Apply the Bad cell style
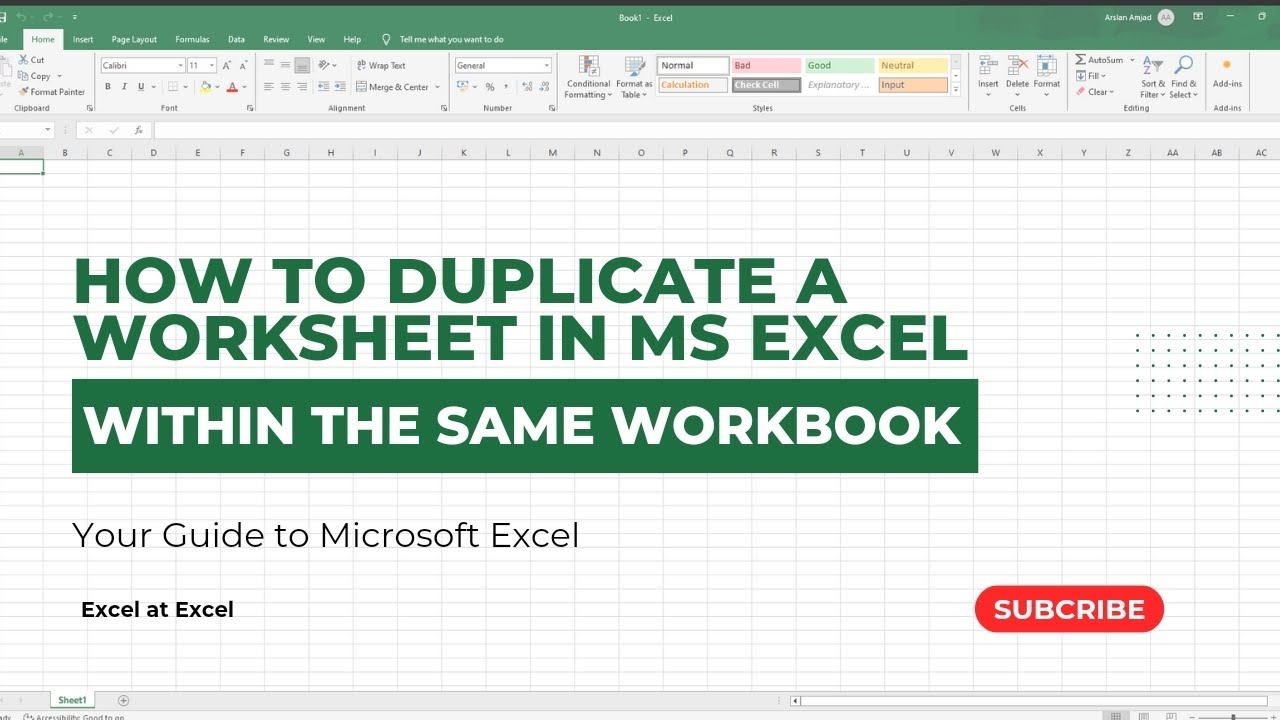 765,66
